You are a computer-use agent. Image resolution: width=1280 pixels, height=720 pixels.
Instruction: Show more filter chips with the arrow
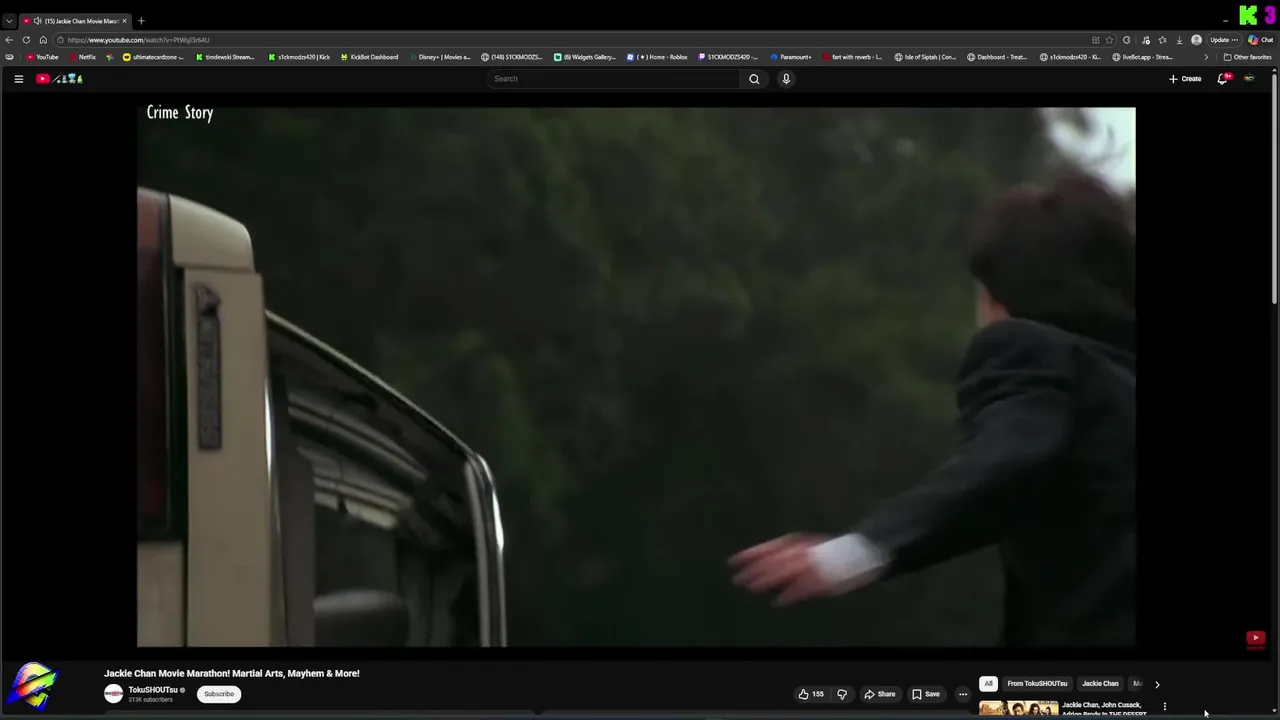1157,684
